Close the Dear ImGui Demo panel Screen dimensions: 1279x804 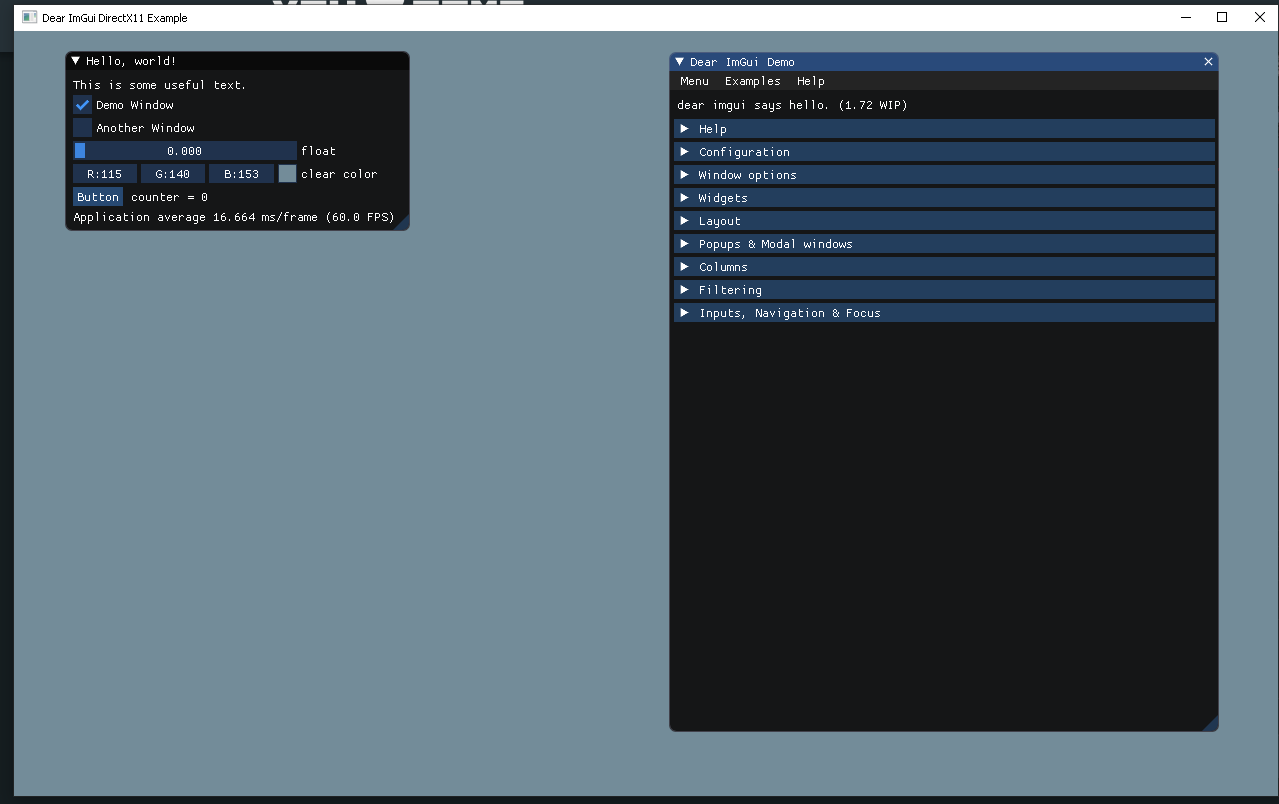[x=1208, y=62]
